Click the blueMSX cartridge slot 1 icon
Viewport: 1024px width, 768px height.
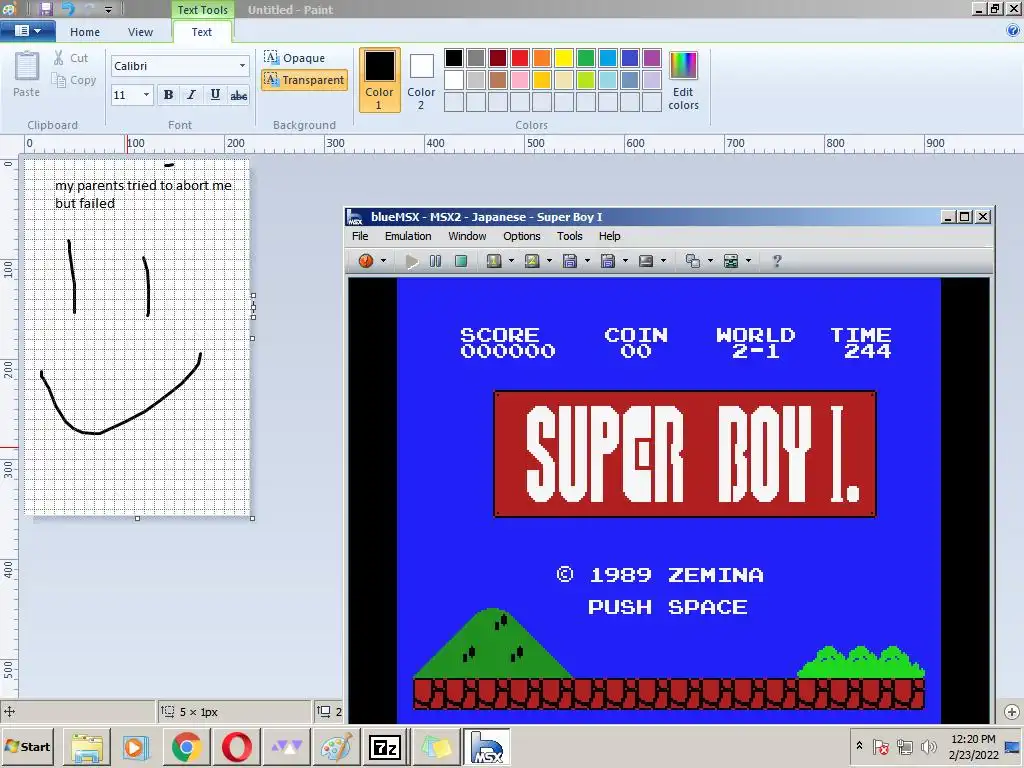pos(494,261)
